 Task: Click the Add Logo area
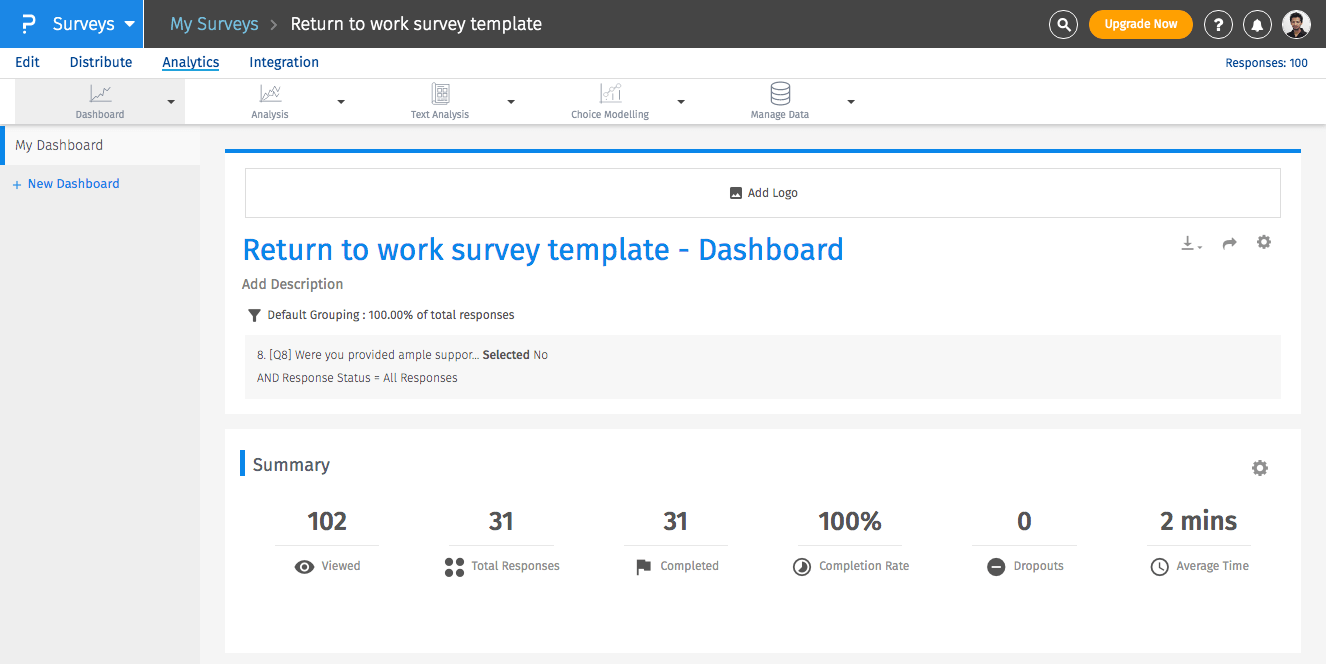click(763, 193)
